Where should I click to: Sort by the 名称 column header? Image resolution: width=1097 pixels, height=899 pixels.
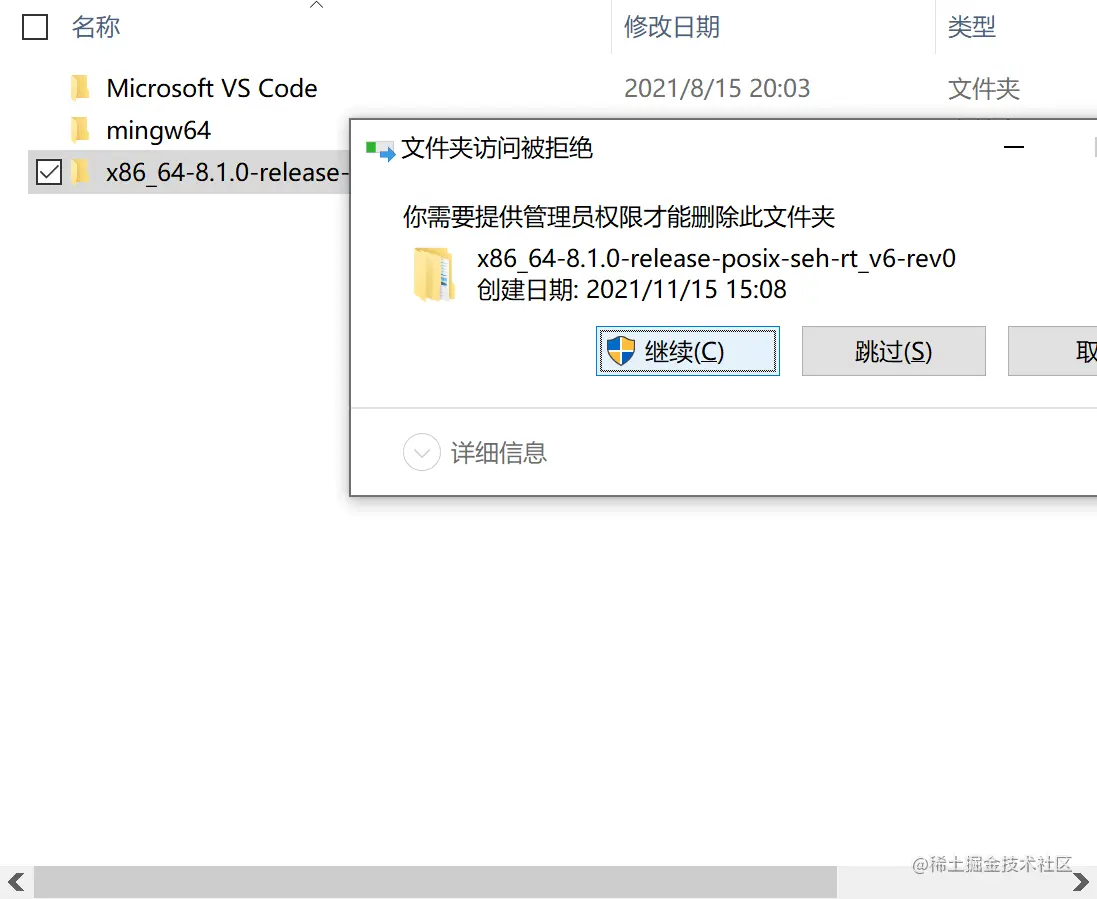(x=96, y=27)
